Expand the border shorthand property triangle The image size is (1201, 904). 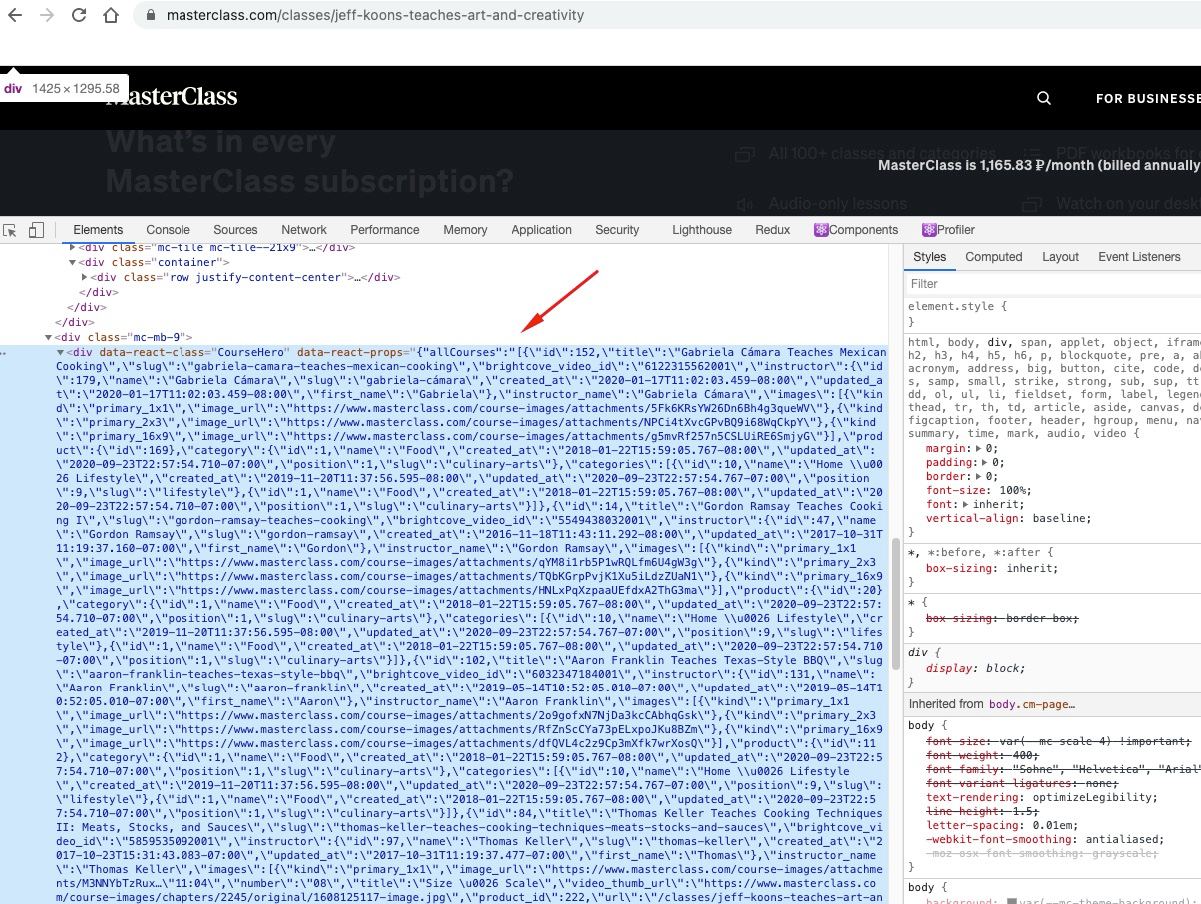point(978,477)
